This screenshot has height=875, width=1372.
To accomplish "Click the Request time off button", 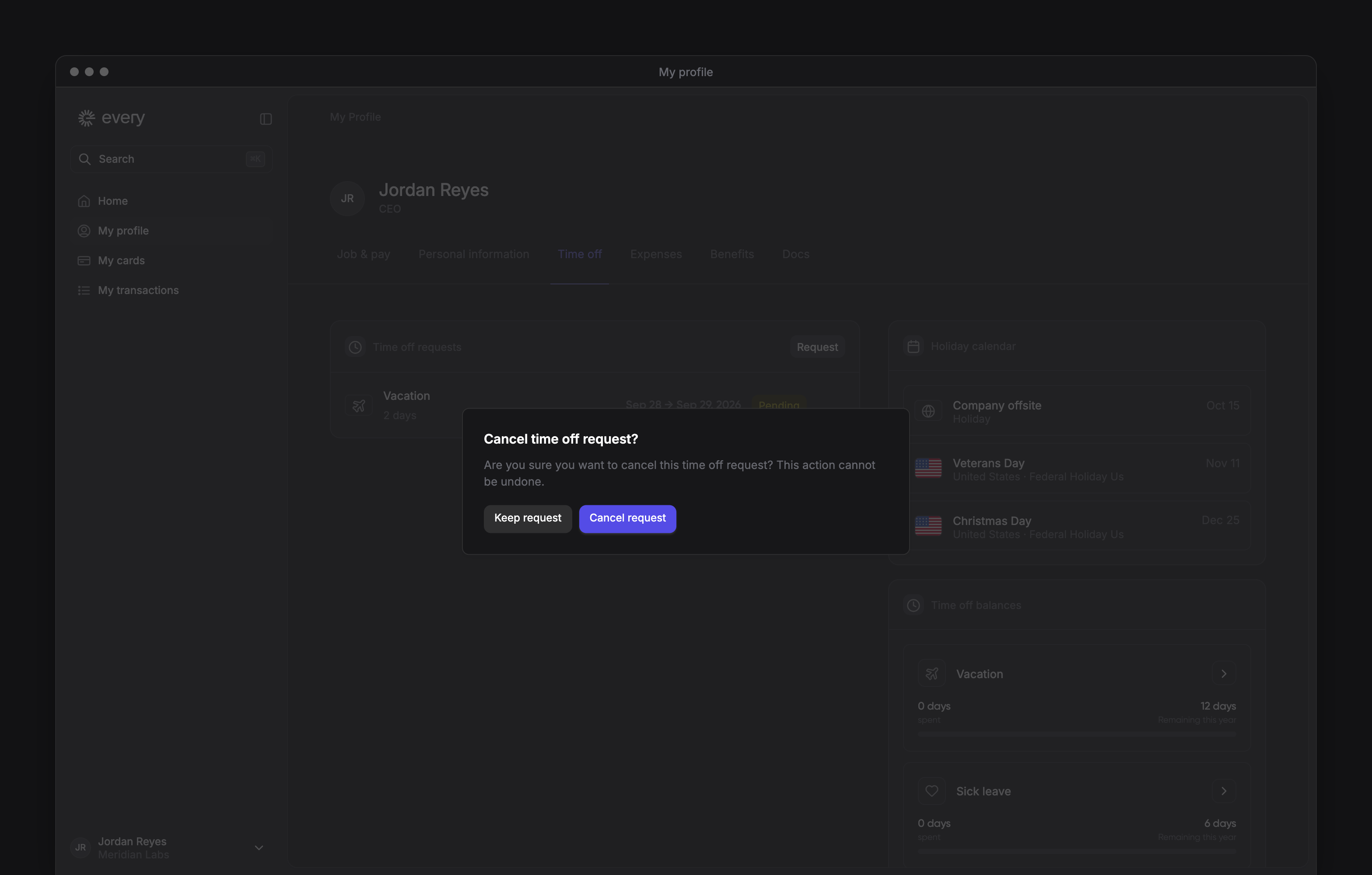I will [x=817, y=347].
